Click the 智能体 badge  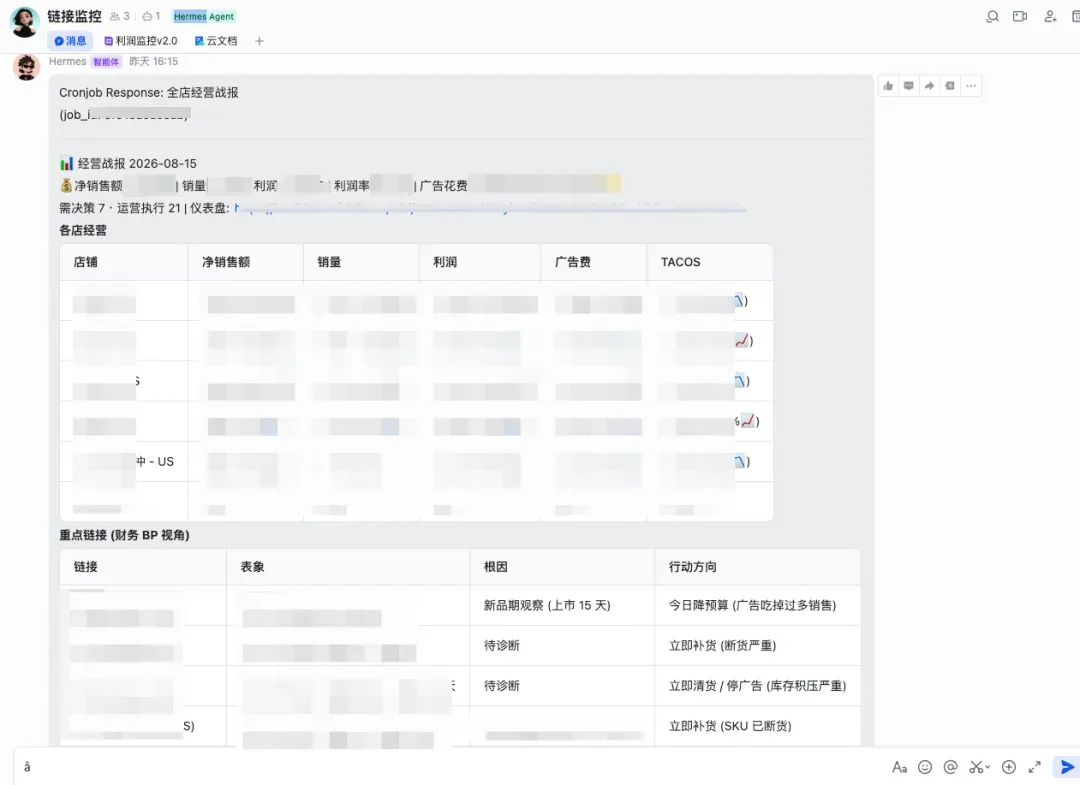[x=106, y=62]
